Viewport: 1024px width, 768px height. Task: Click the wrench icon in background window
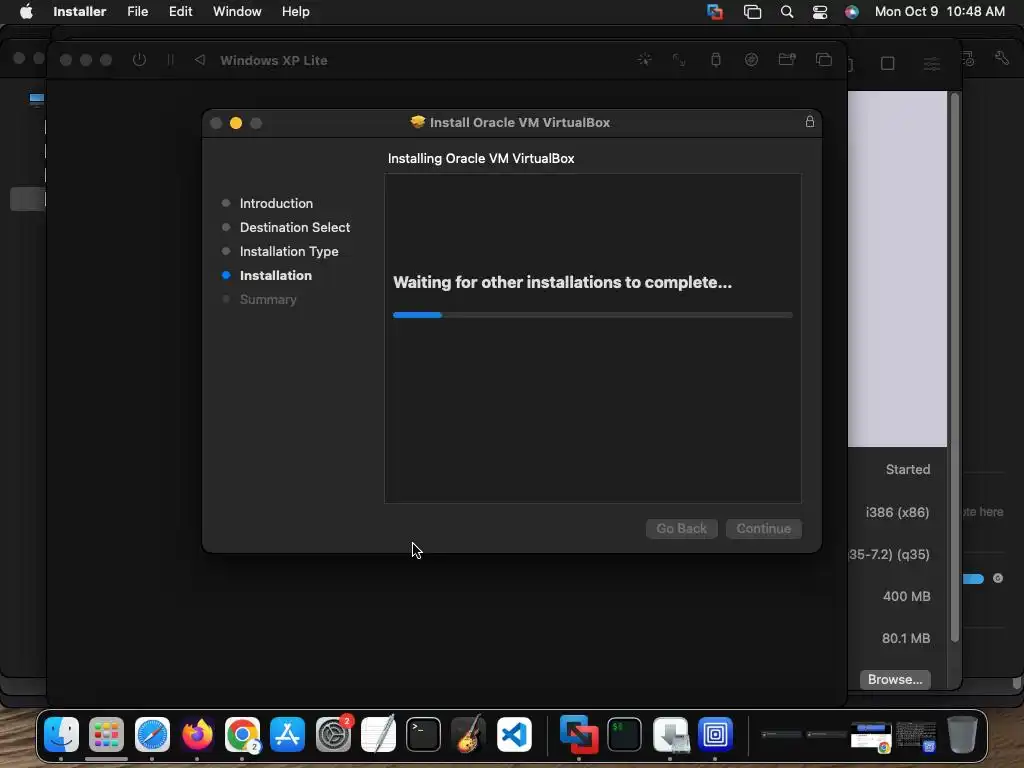tap(1002, 59)
